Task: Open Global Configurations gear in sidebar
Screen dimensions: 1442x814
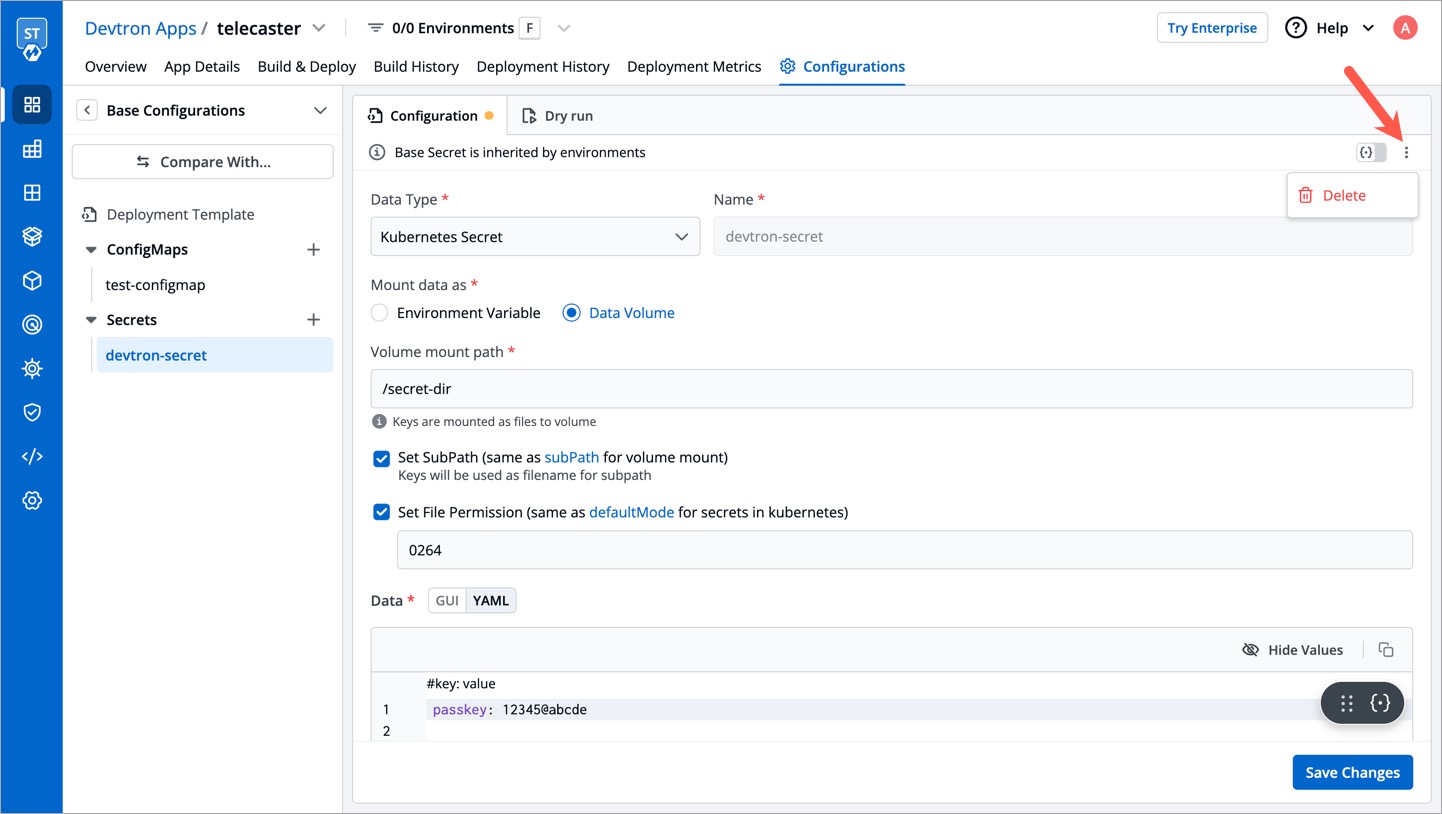Action: pyautogui.click(x=32, y=501)
